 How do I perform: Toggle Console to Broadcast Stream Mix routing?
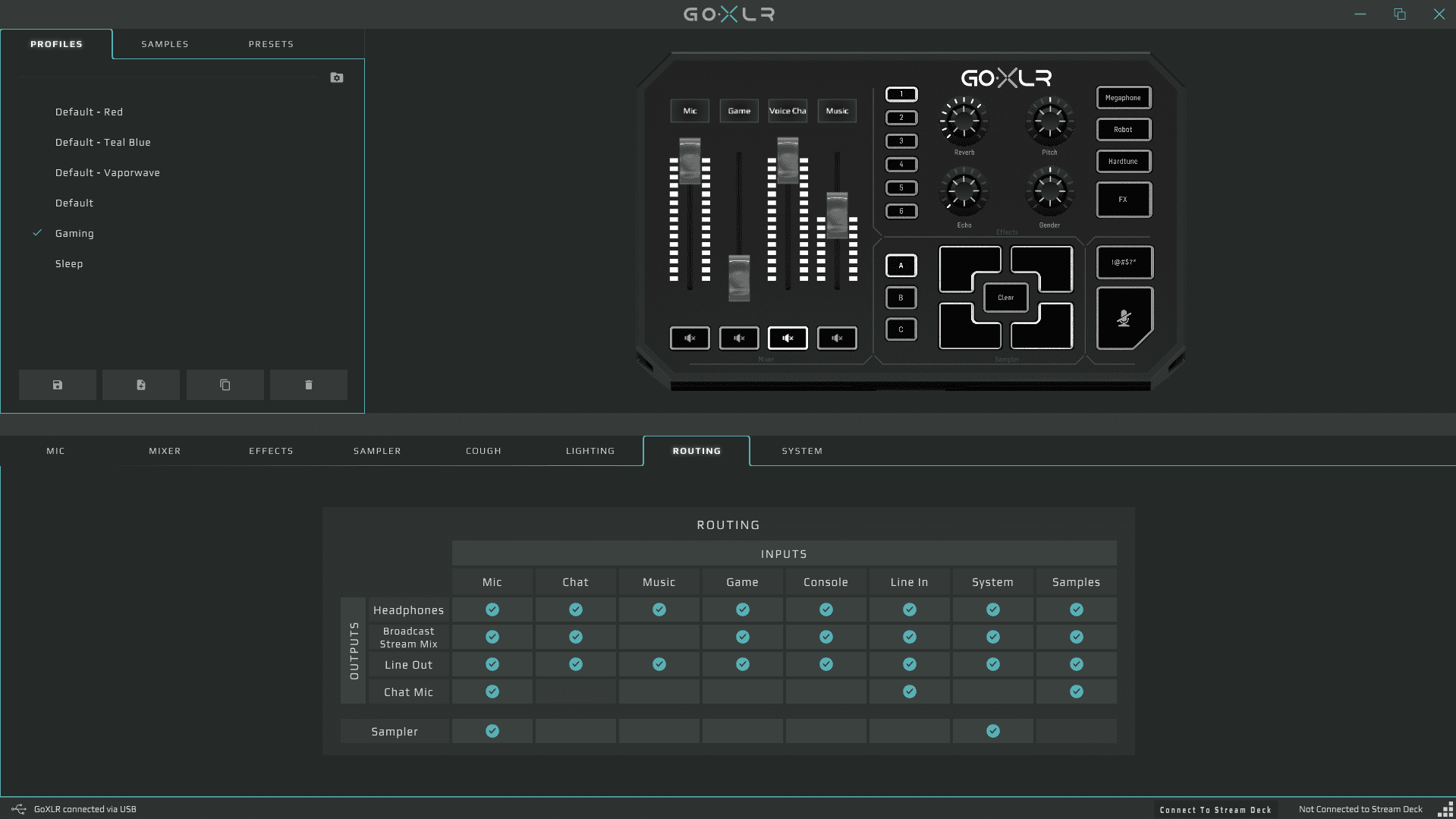pyautogui.click(x=826, y=637)
